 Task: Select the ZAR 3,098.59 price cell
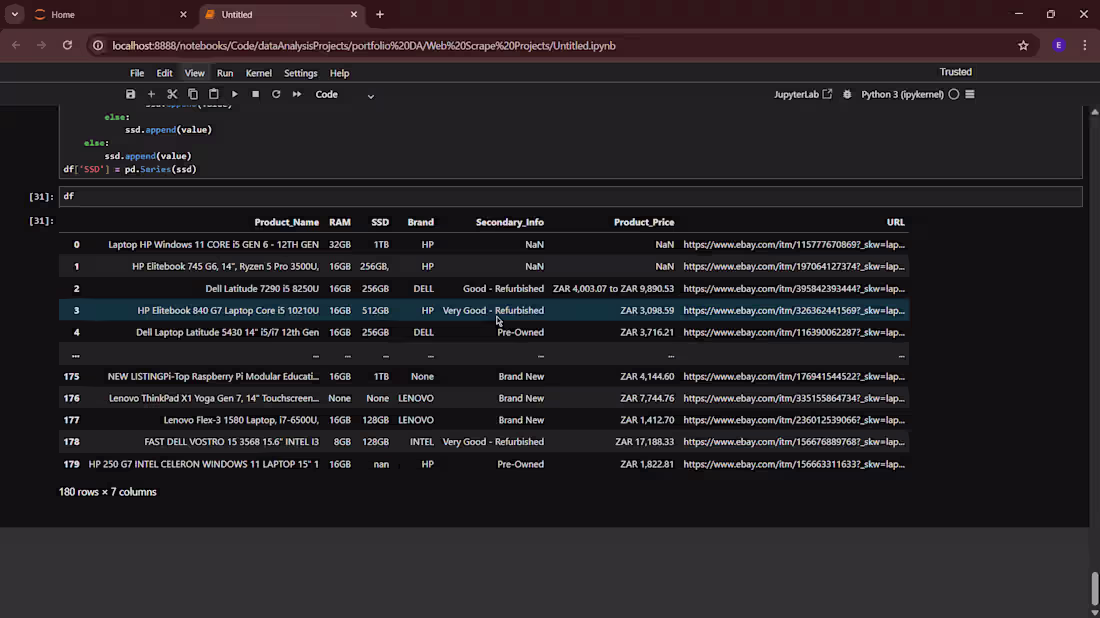click(647, 310)
